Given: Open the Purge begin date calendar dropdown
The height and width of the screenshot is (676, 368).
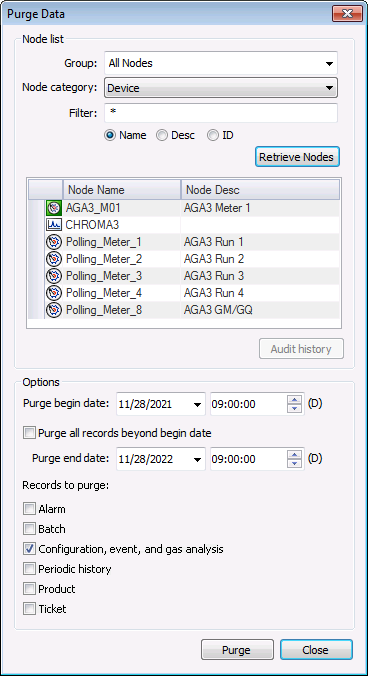Looking at the screenshot, I should 198,405.
